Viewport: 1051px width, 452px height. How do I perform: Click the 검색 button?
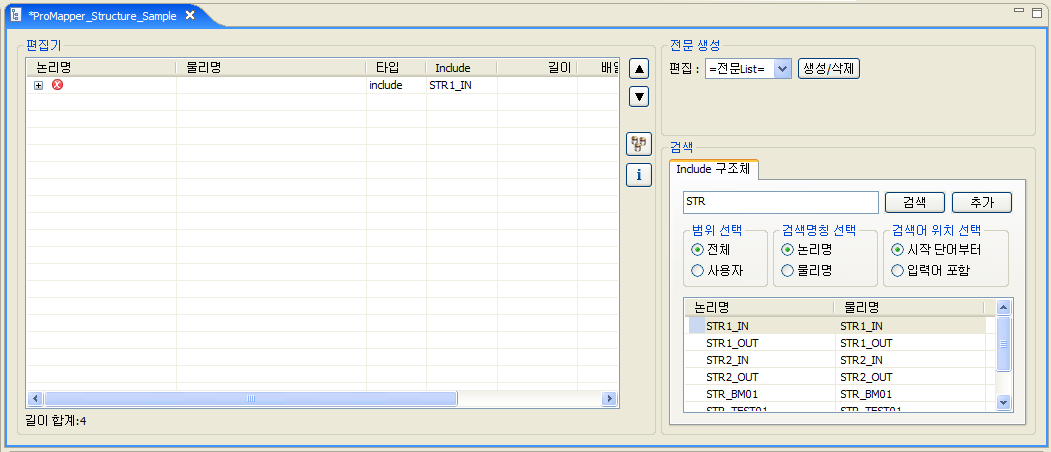[914, 202]
